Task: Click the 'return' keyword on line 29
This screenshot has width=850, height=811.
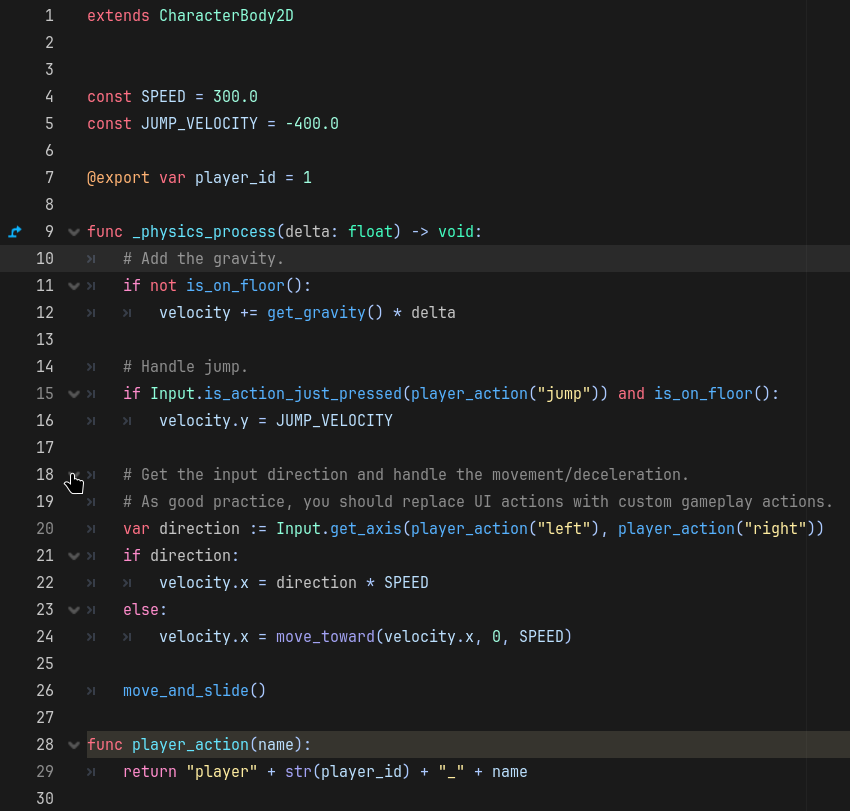Action: pos(150,772)
